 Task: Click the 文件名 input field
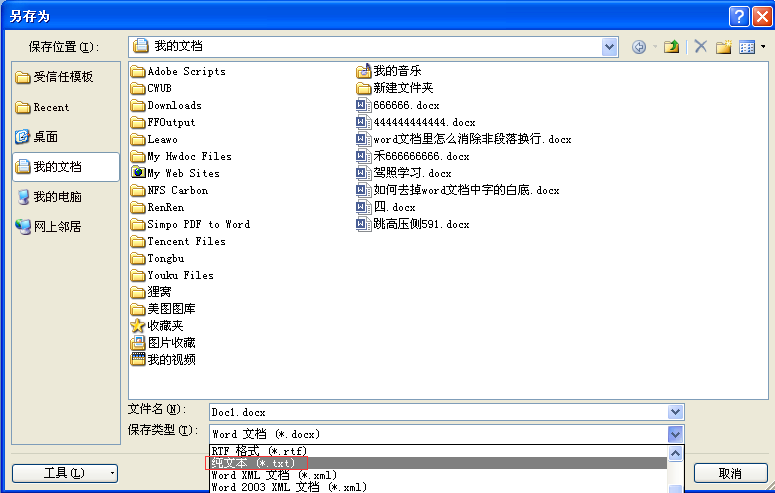pos(438,412)
